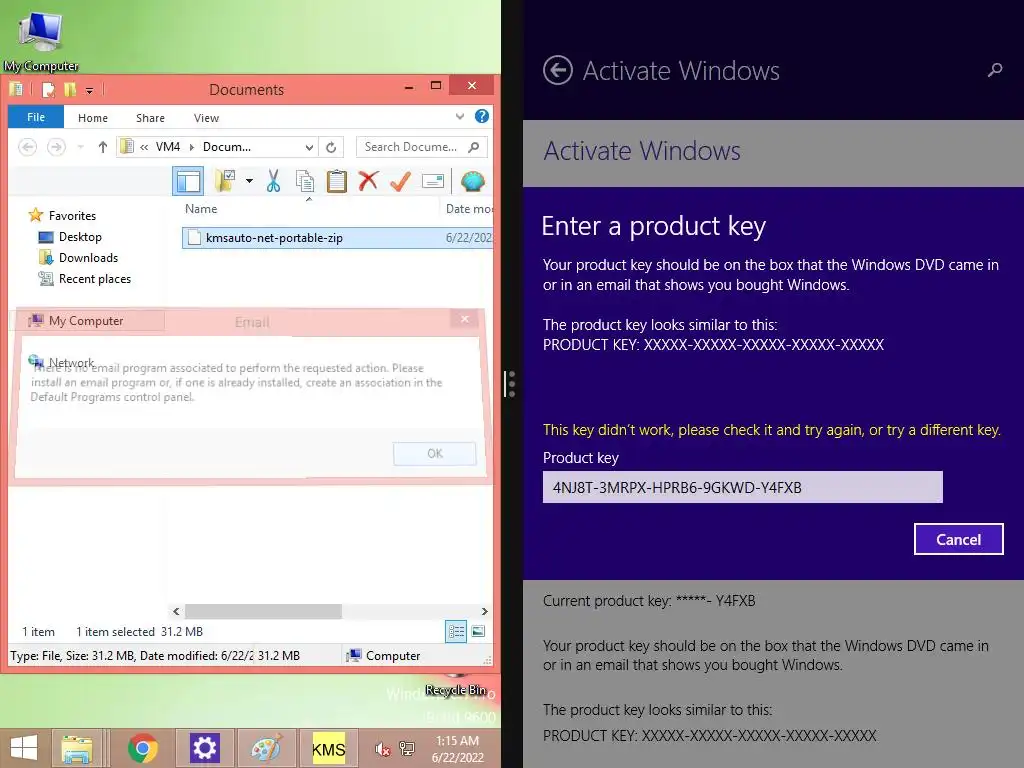Select OK in the Email dialog
Screen dimensions: 1024x768
434,453
